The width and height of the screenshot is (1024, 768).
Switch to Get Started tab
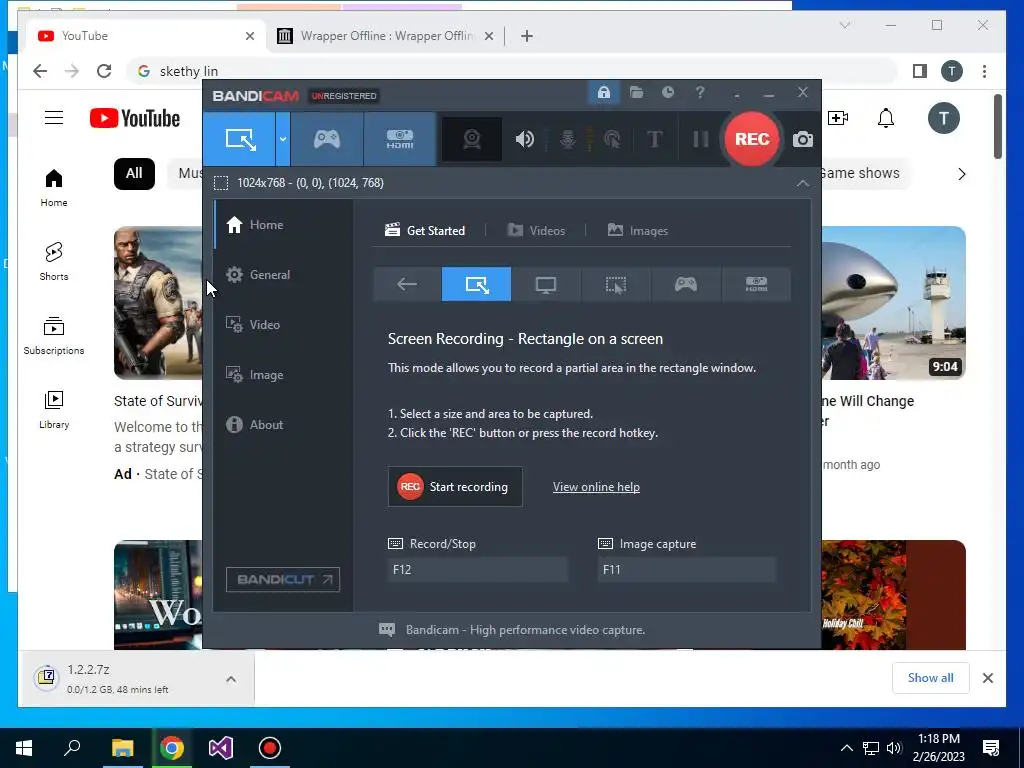[425, 231]
